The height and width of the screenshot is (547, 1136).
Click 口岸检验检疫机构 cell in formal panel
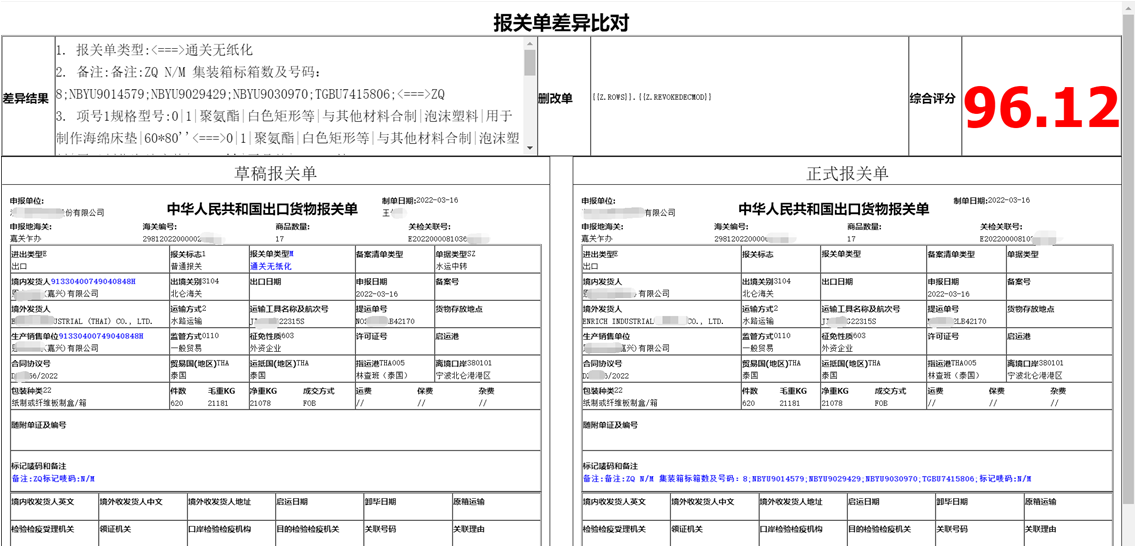tap(801, 533)
